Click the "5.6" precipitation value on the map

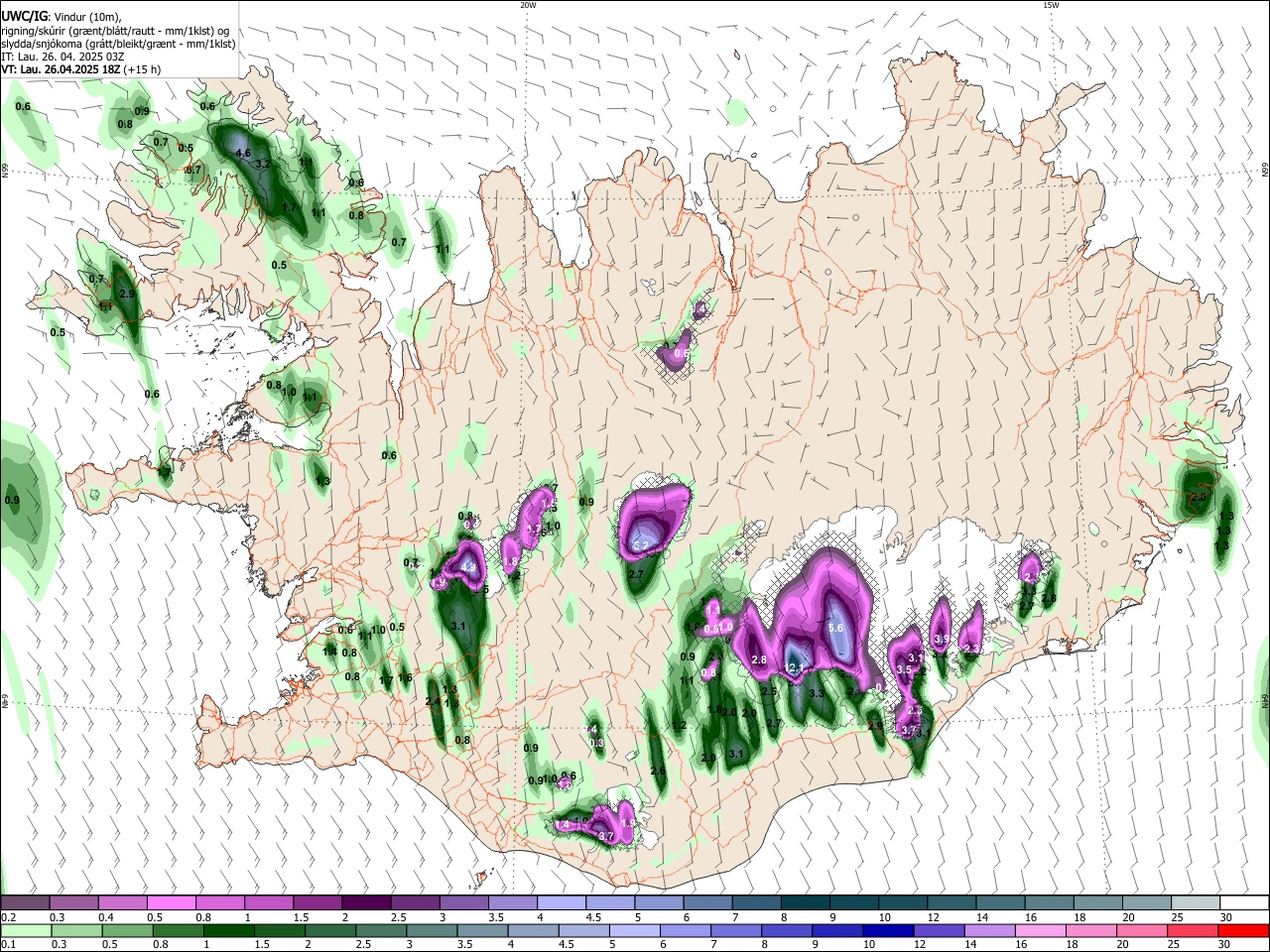coord(835,628)
